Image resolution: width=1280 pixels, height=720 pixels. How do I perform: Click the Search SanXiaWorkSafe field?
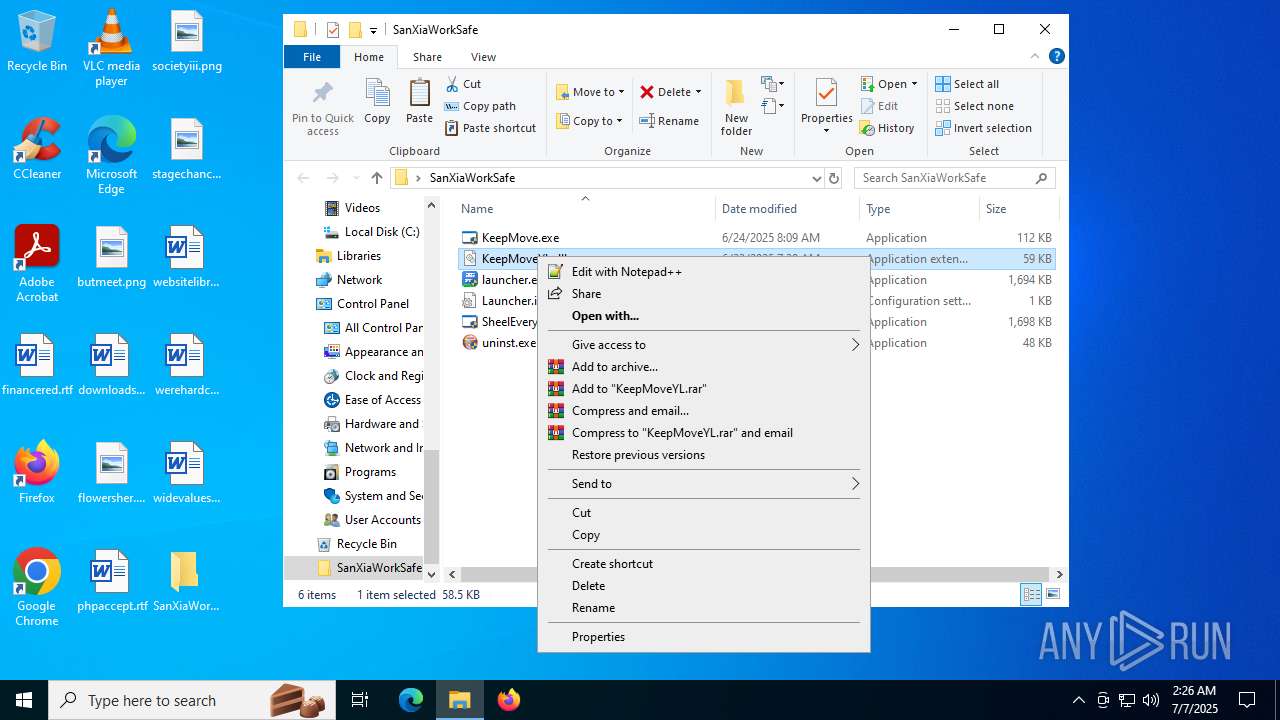955,178
